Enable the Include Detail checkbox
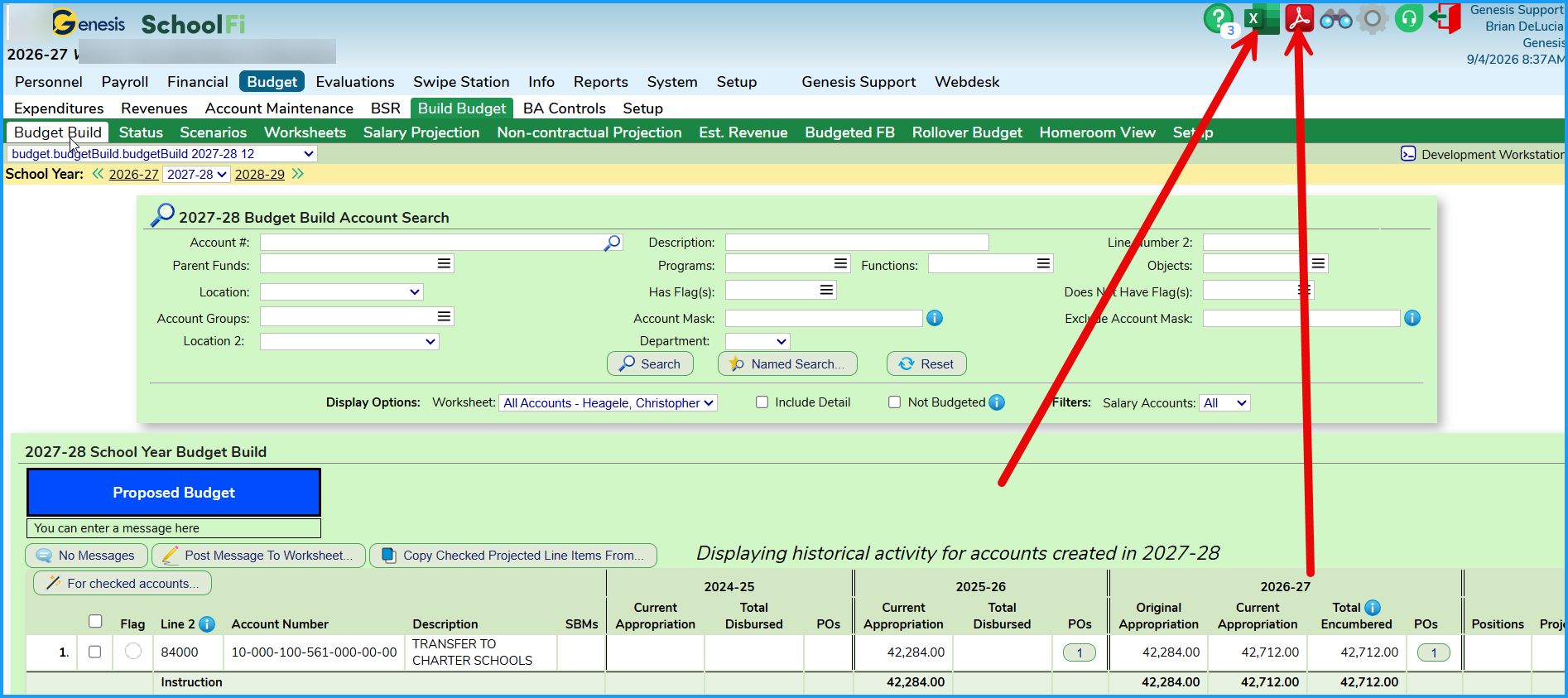 tap(762, 402)
